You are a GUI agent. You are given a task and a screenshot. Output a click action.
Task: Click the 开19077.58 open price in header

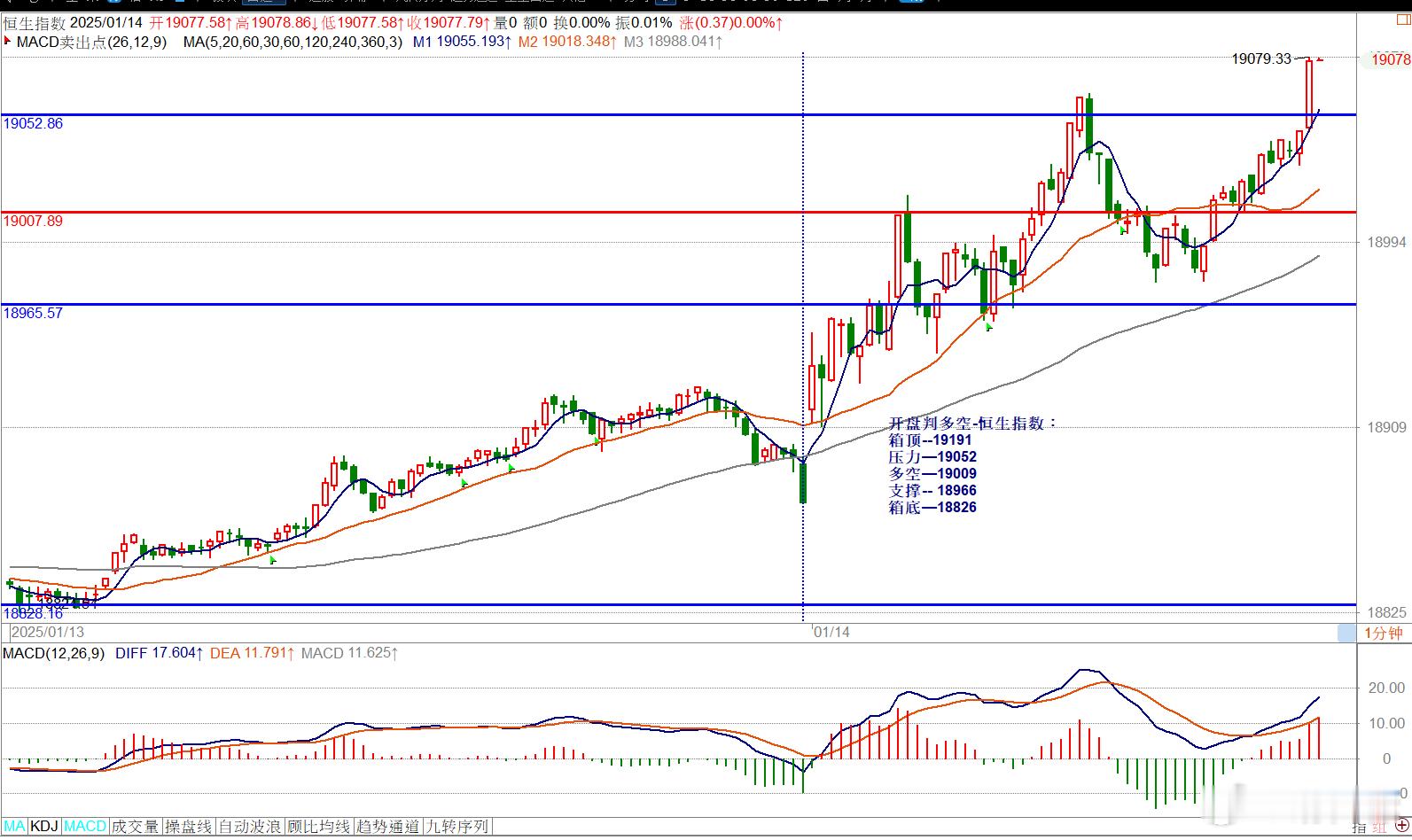[x=191, y=22]
